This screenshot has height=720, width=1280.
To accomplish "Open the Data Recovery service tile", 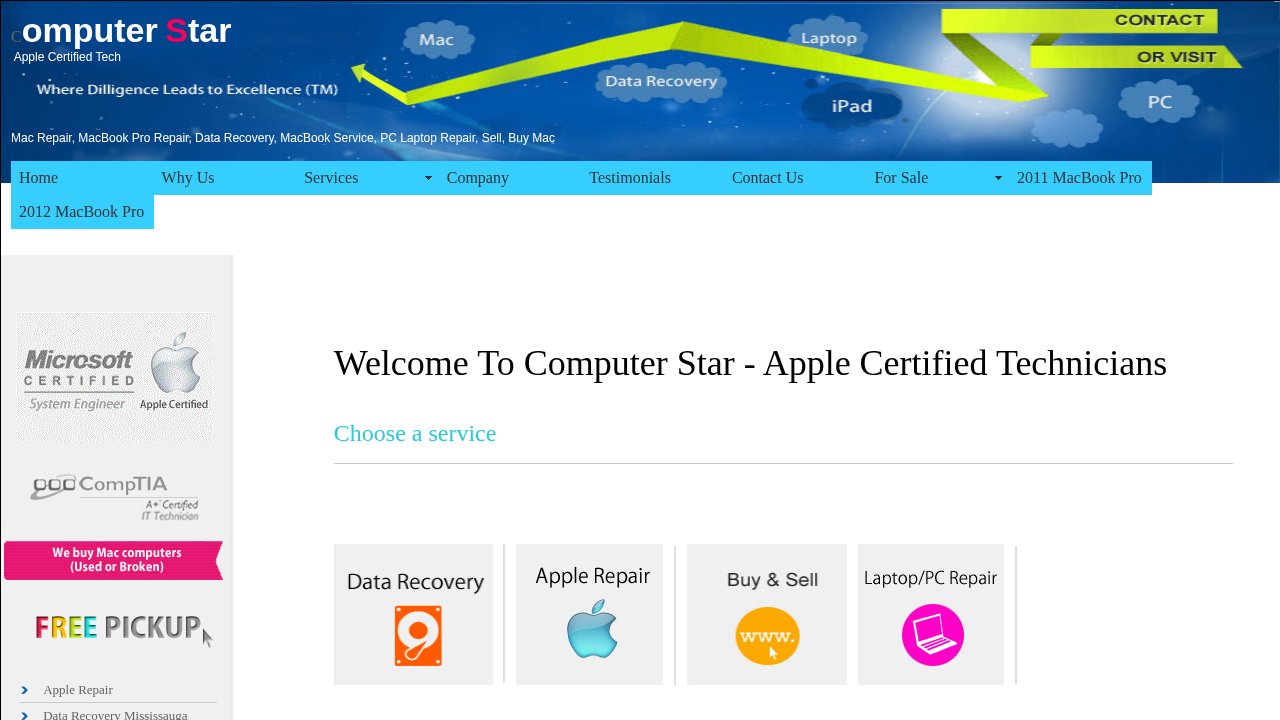I will coord(413,614).
